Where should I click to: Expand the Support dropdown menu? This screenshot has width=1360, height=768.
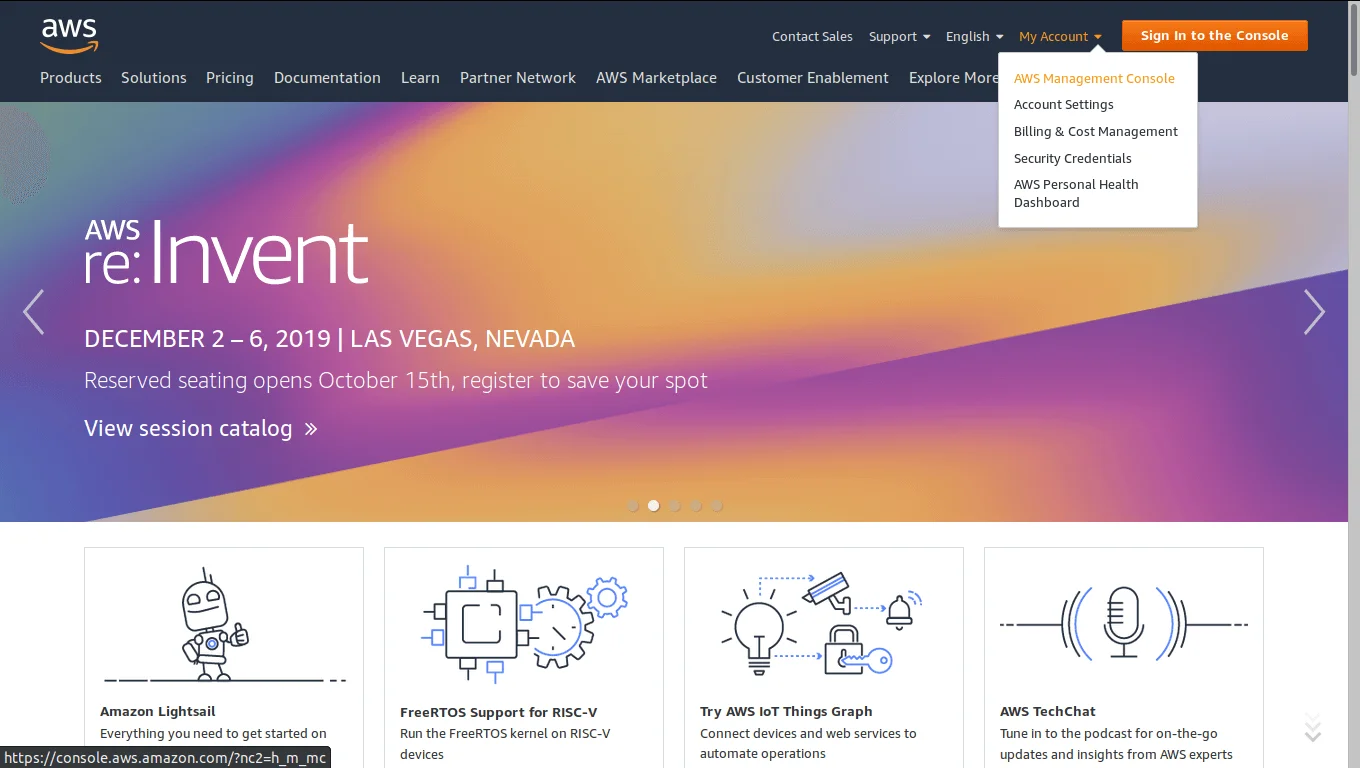click(x=899, y=37)
